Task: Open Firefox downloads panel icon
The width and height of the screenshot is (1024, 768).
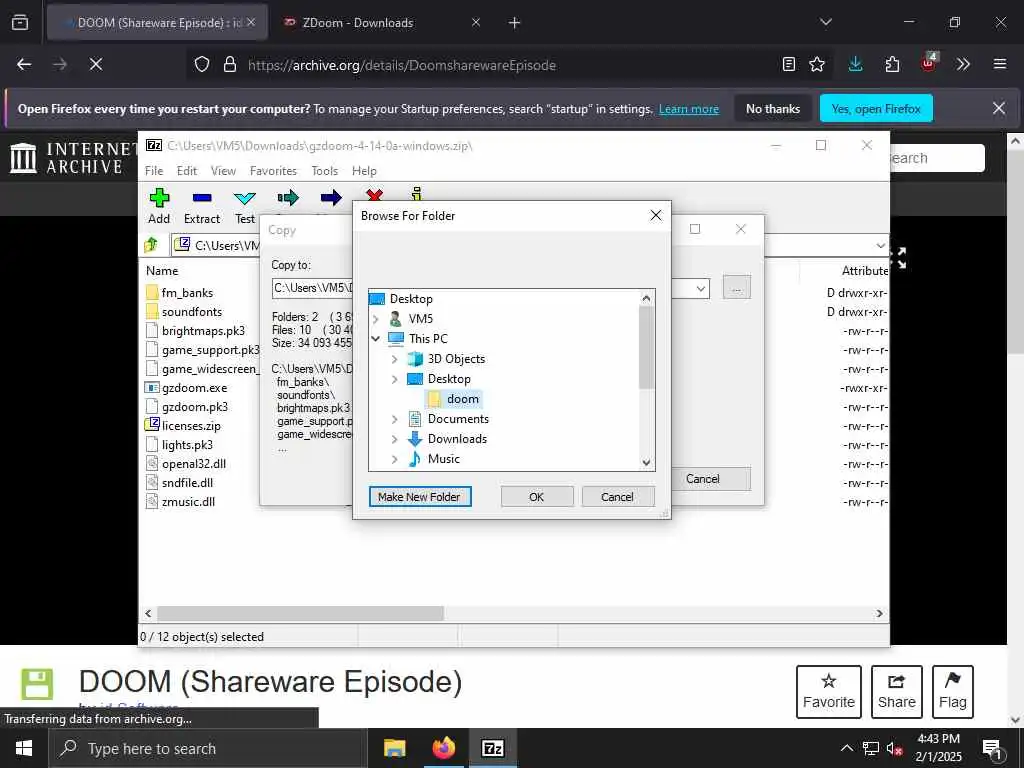Action: click(x=855, y=64)
